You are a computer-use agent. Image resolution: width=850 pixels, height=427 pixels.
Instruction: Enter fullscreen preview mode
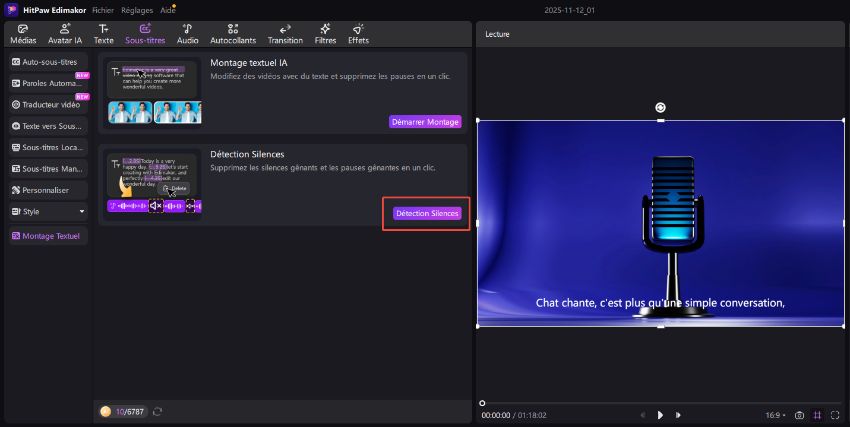[835, 415]
